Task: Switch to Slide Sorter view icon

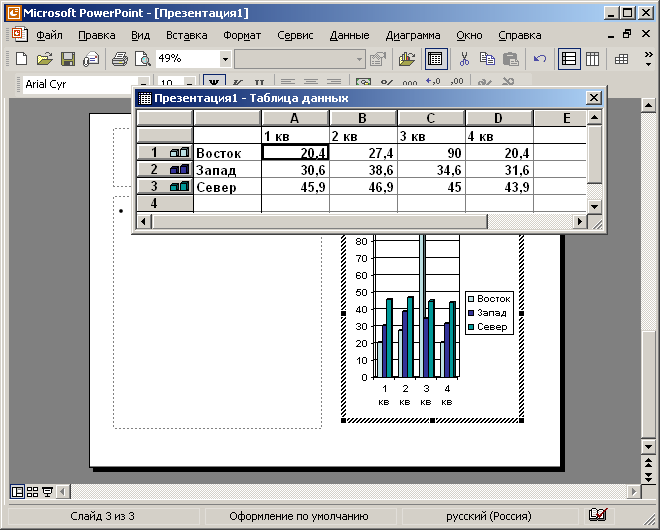Action: [32, 492]
